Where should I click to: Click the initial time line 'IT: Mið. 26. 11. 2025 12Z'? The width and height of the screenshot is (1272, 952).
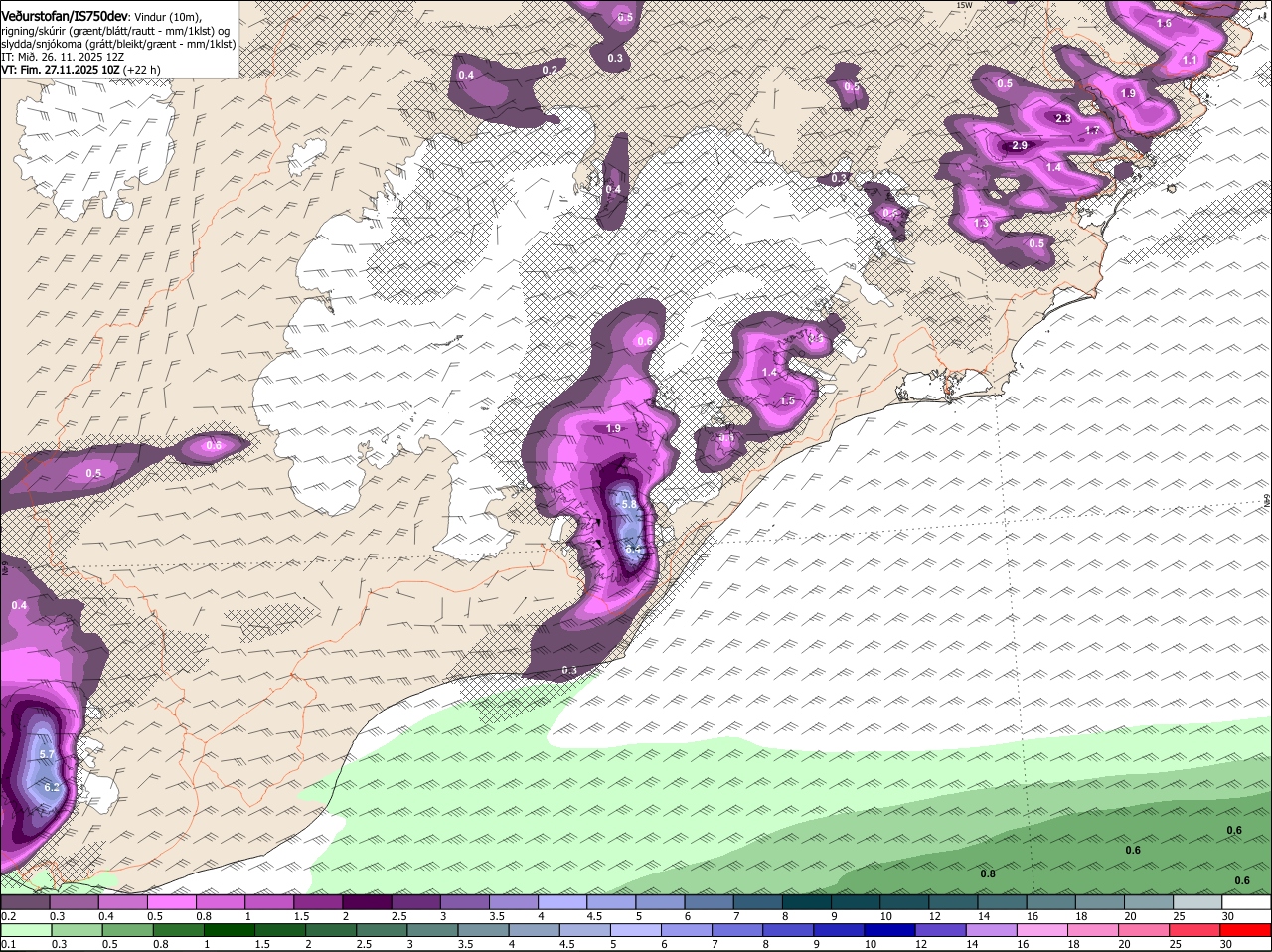63,58
